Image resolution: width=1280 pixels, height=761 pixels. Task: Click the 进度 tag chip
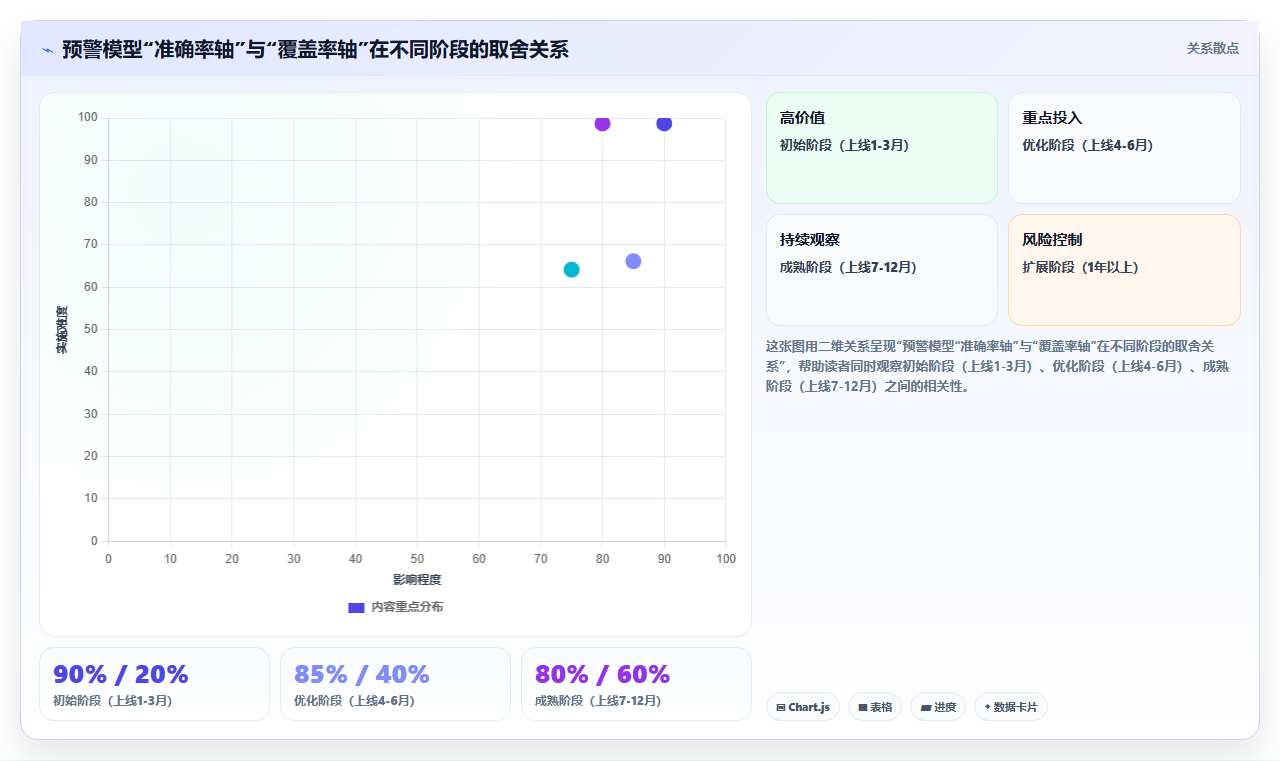pyautogui.click(x=938, y=707)
